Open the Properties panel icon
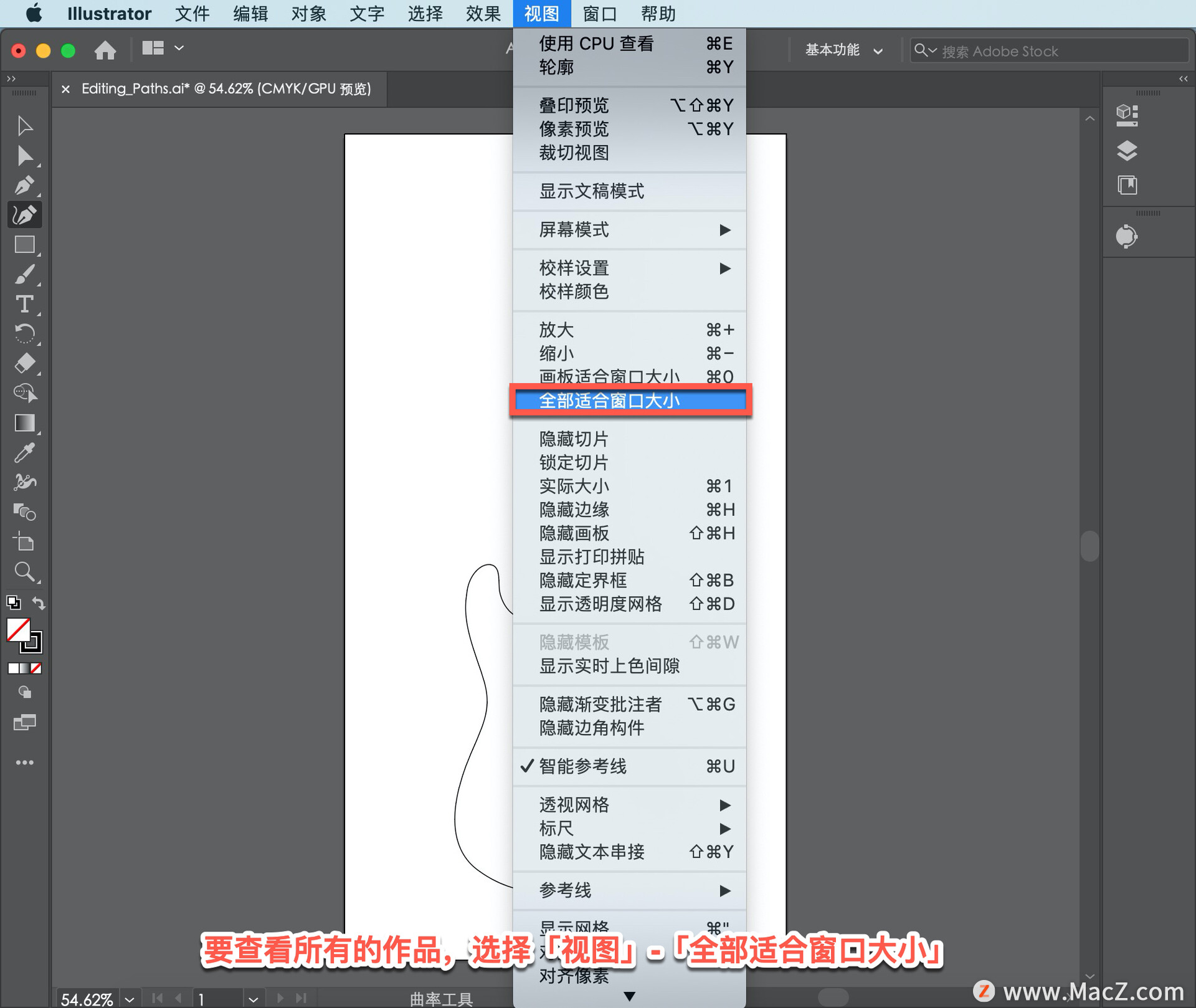The image size is (1196, 1008). (x=1127, y=115)
